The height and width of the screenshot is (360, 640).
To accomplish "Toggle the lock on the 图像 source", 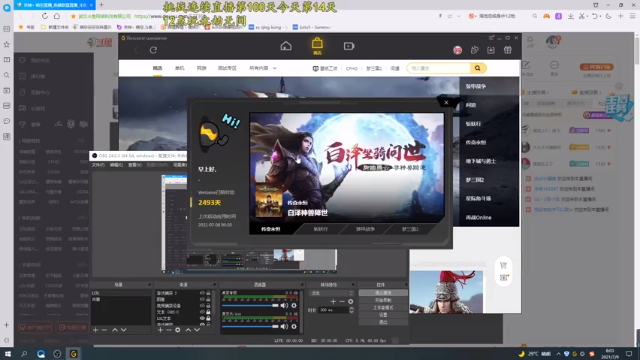I will (x=208, y=299).
